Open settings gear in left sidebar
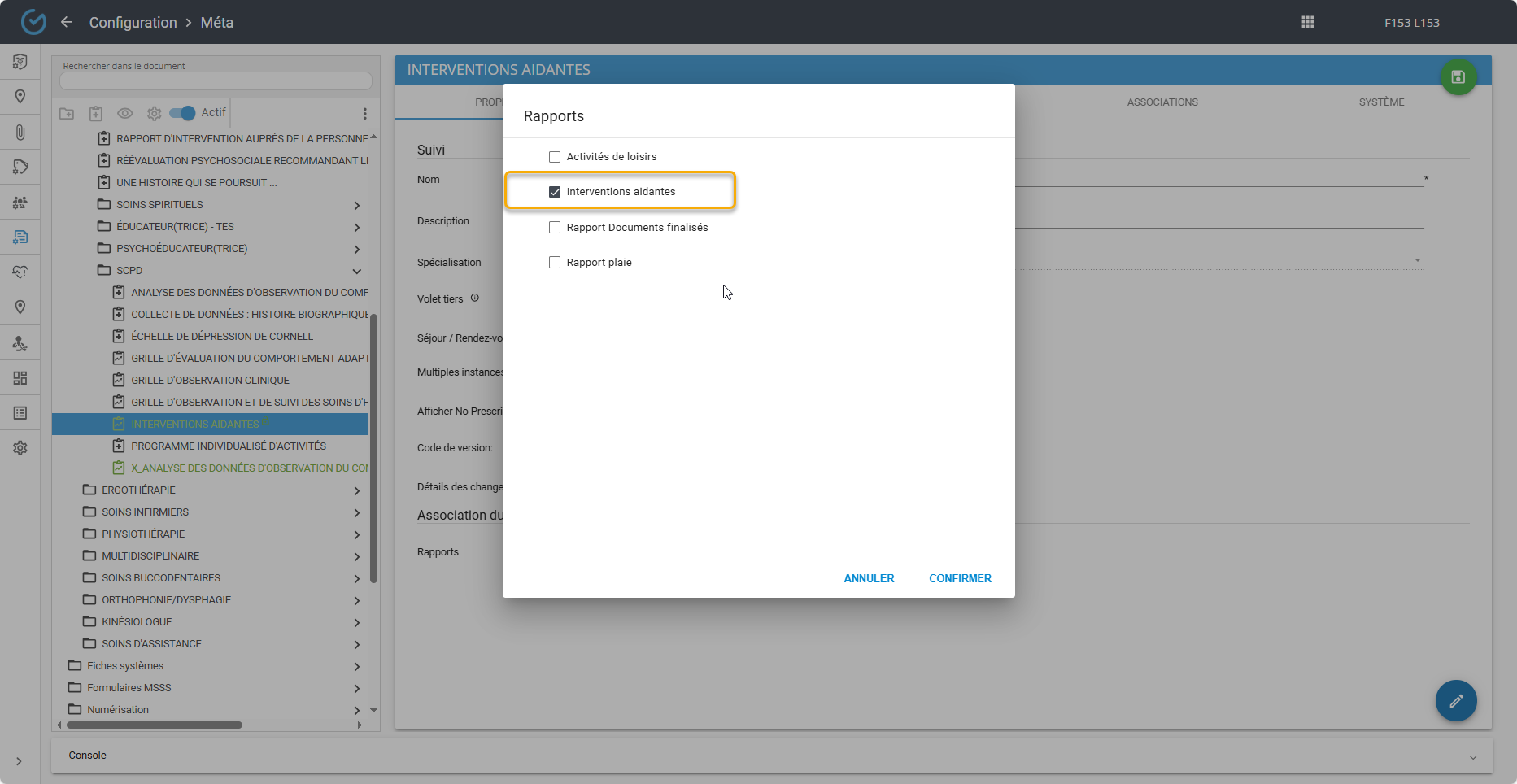This screenshot has height=784, width=1517. pos(20,448)
